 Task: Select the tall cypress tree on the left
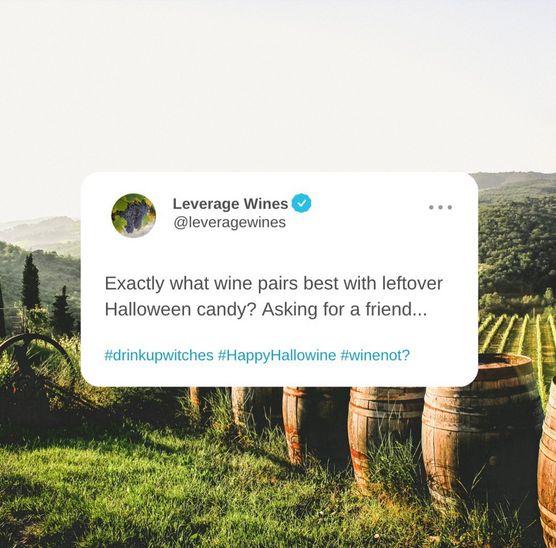(31, 282)
